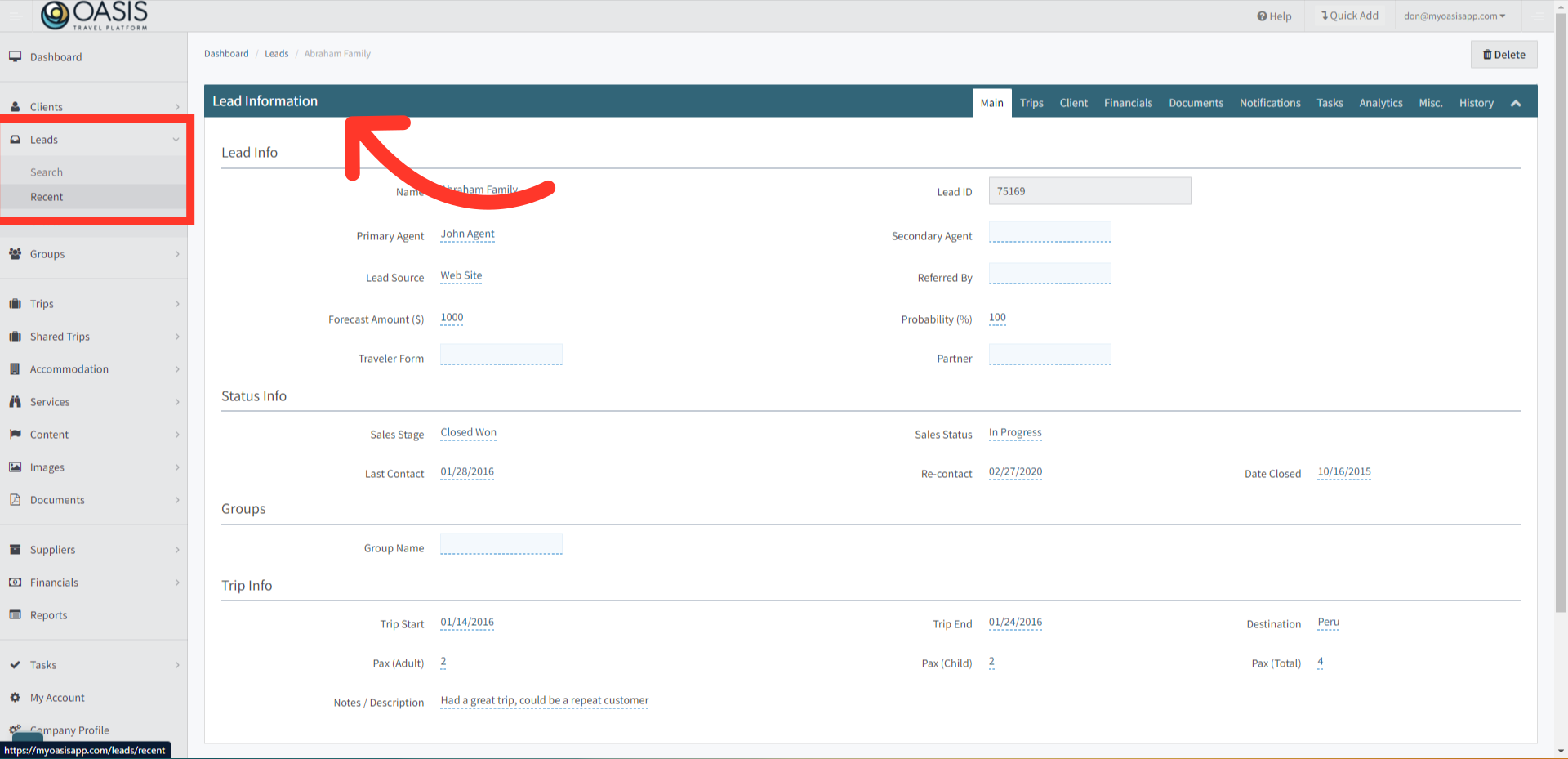Viewport: 1568px width, 759px height.
Task: Expand the Suppliers sidebar chevron
Action: point(177,549)
